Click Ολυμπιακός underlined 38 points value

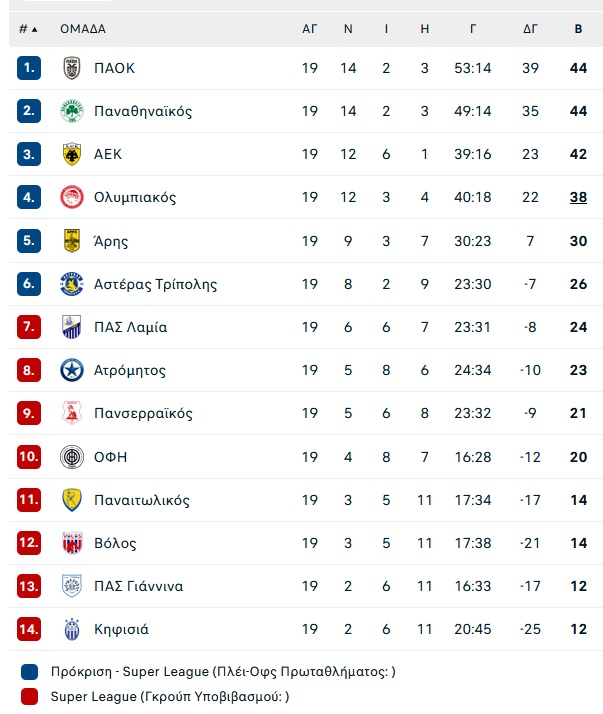click(578, 197)
